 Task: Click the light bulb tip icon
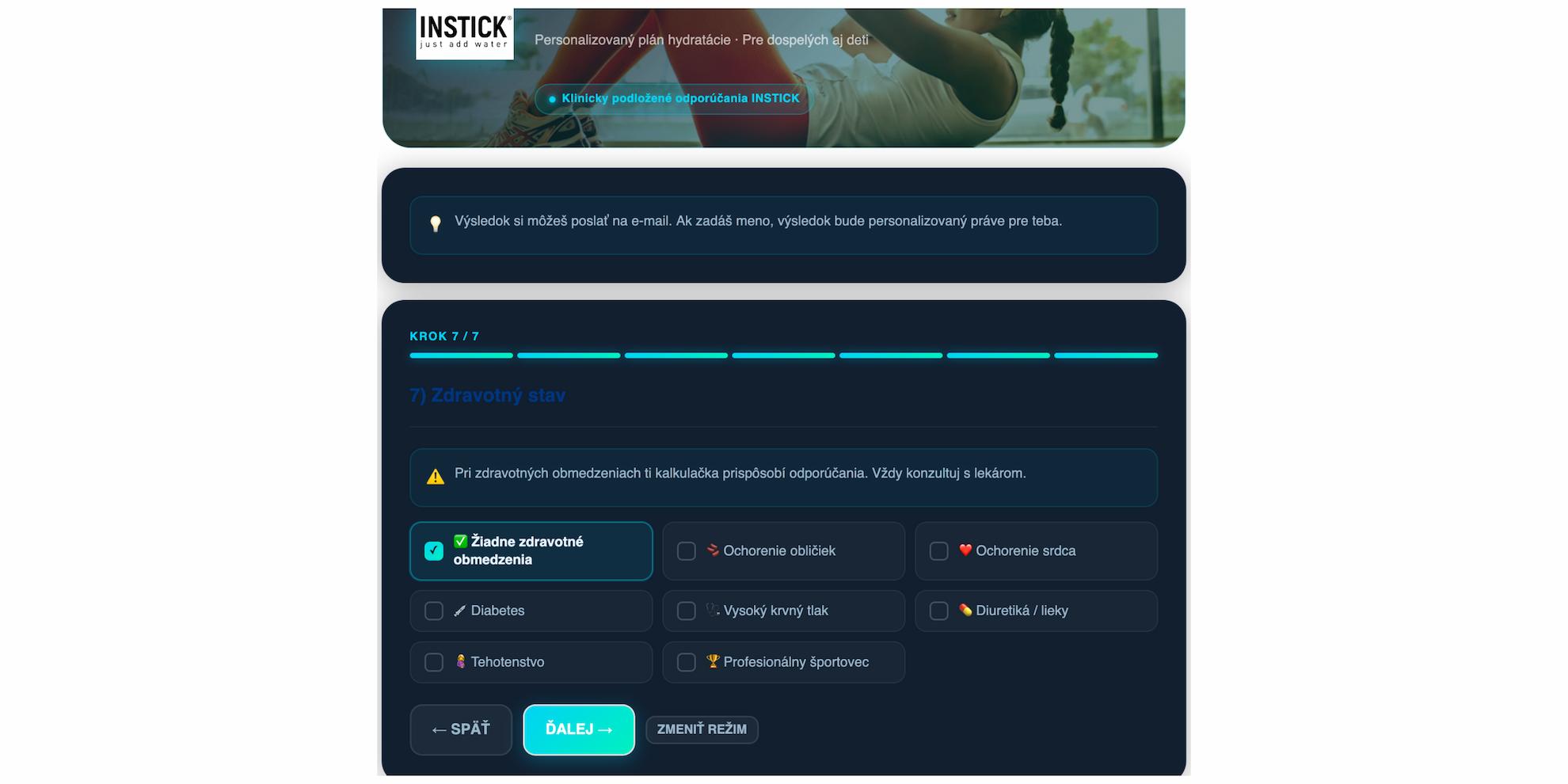[436, 224]
